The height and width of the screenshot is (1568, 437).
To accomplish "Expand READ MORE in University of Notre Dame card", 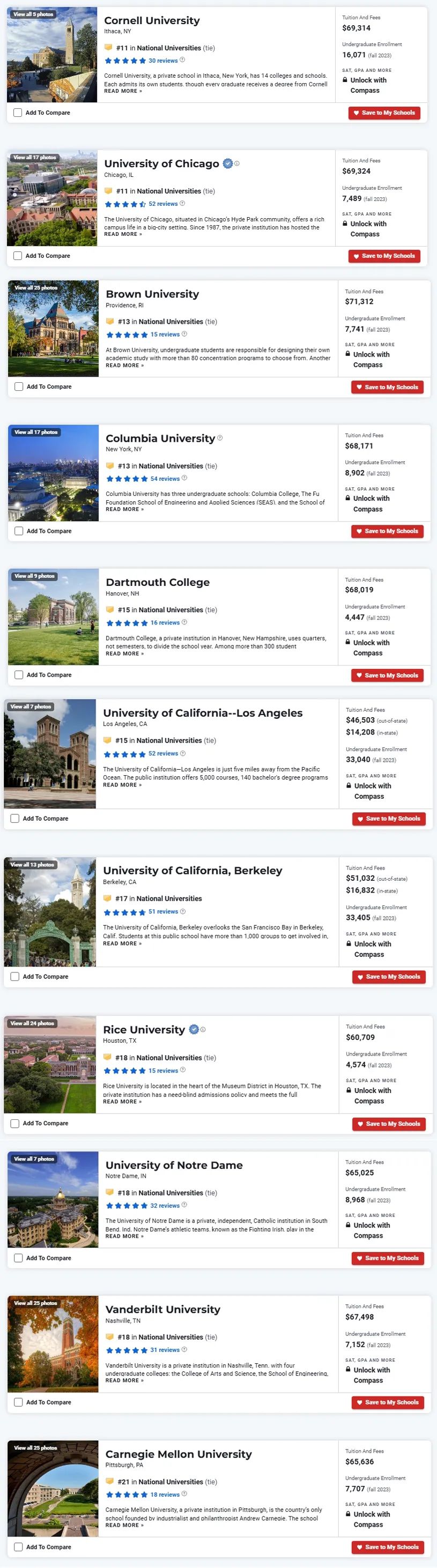I will [x=125, y=1236].
